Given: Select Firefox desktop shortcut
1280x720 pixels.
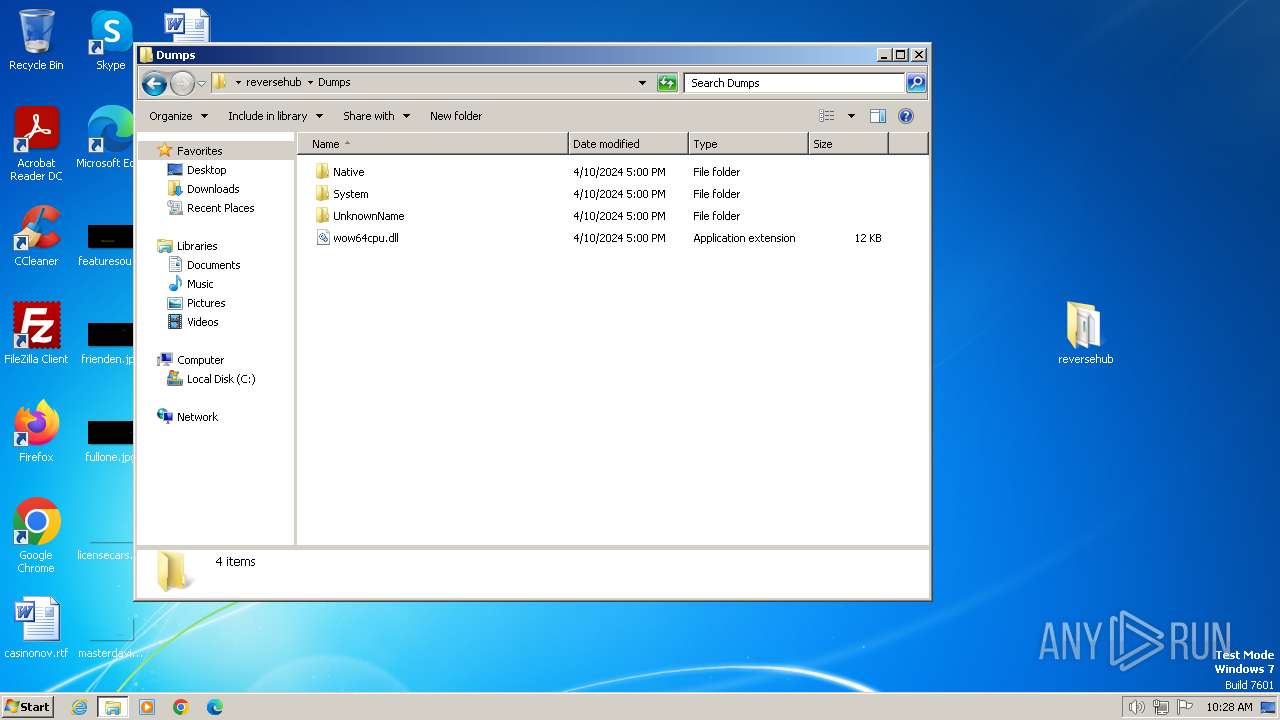Looking at the screenshot, I should pyautogui.click(x=36, y=432).
